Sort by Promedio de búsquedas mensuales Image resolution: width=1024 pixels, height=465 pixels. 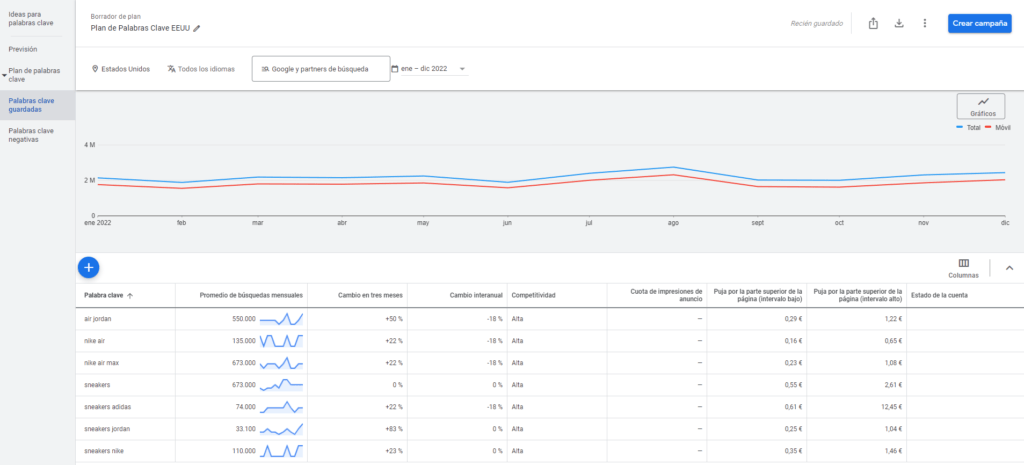pos(251,295)
